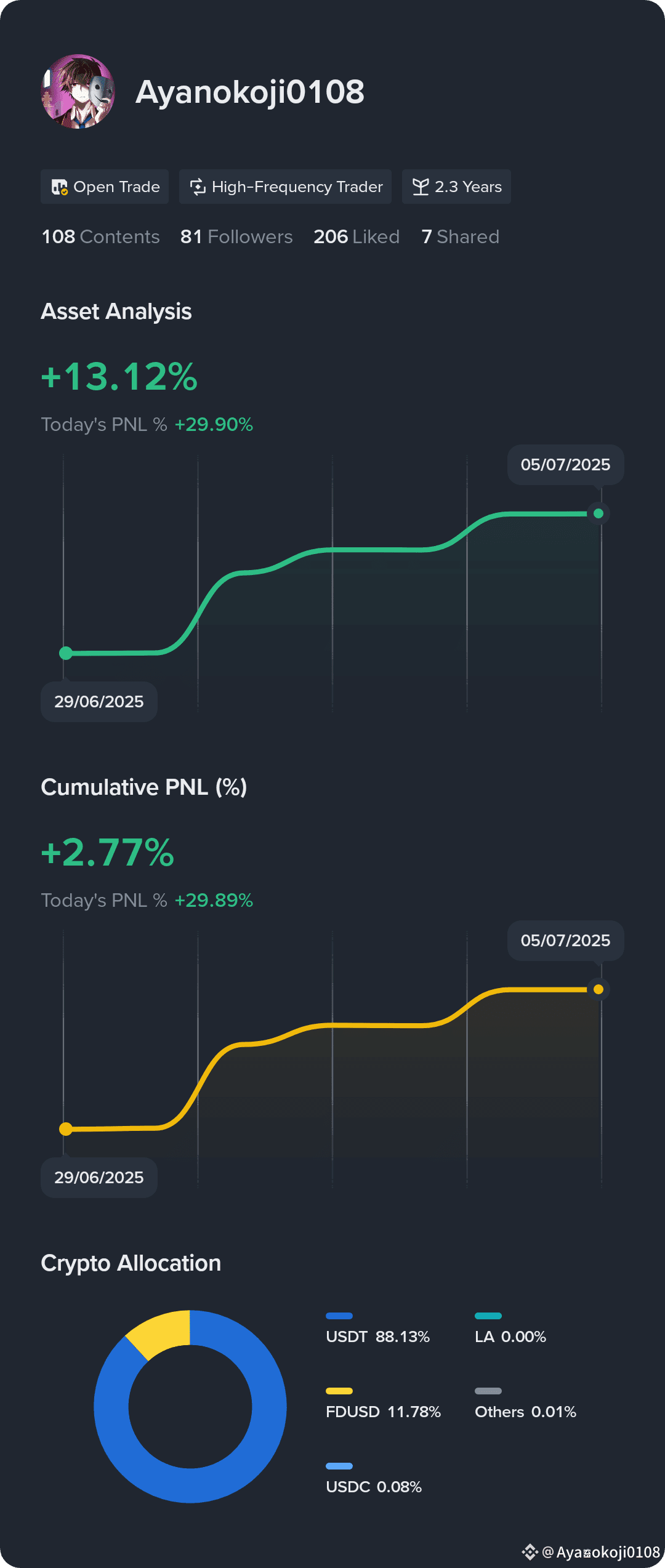Click the Binance logo in the watermark
The width and height of the screenshot is (665, 1568).
[530, 1552]
